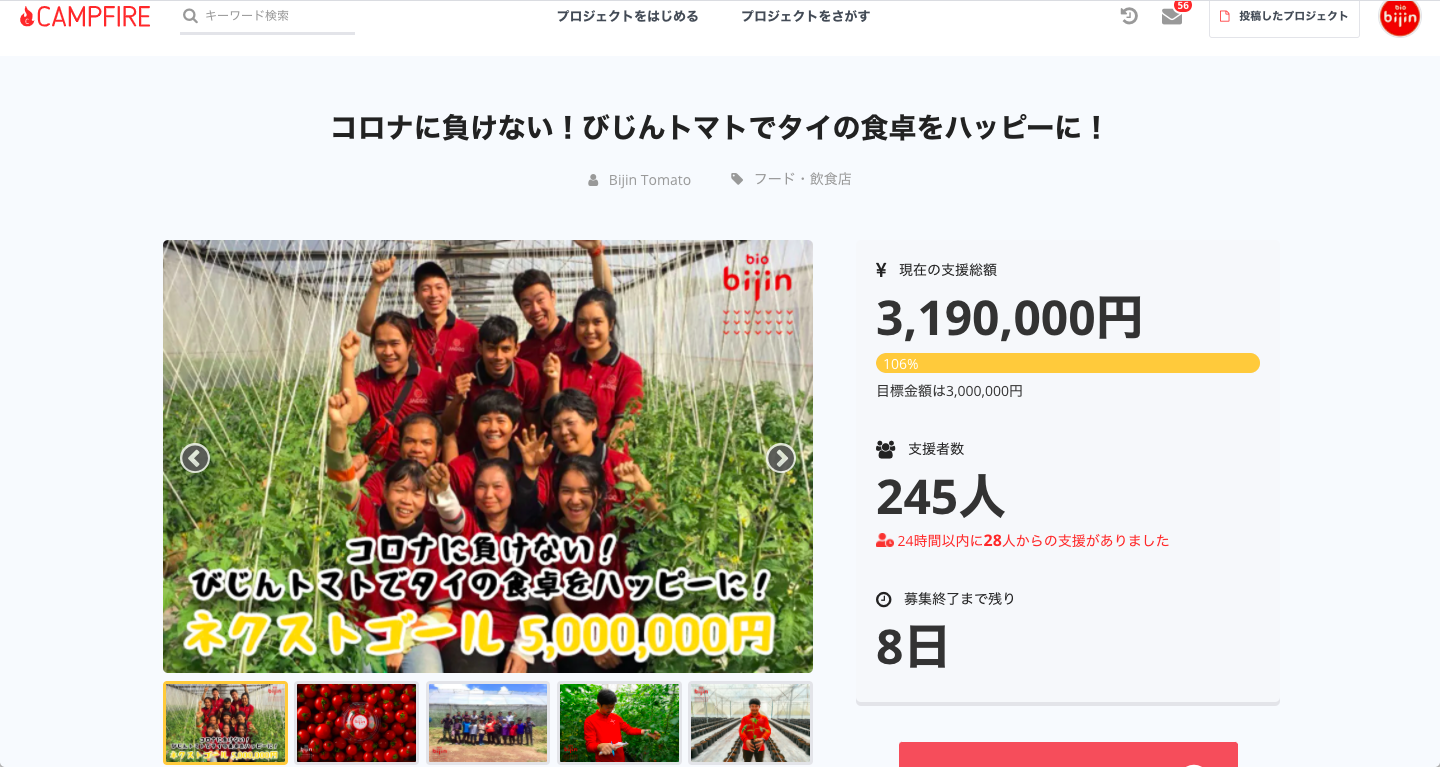Open プロジェクトをはじめる menu

tap(627, 16)
